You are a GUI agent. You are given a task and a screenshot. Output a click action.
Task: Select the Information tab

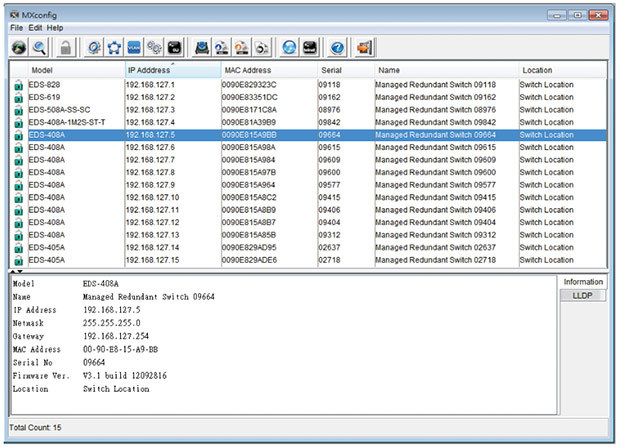[581, 282]
